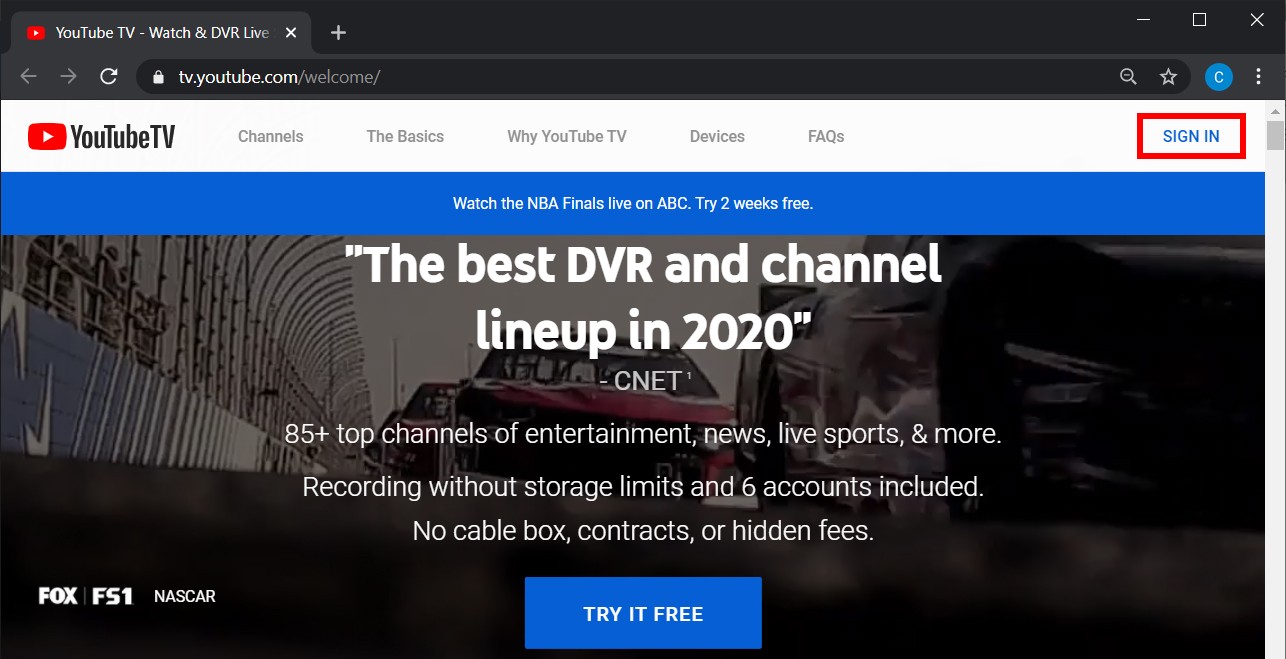Click the "NASCAR" label text
This screenshot has height=659, width=1286.
(x=185, y=596)
